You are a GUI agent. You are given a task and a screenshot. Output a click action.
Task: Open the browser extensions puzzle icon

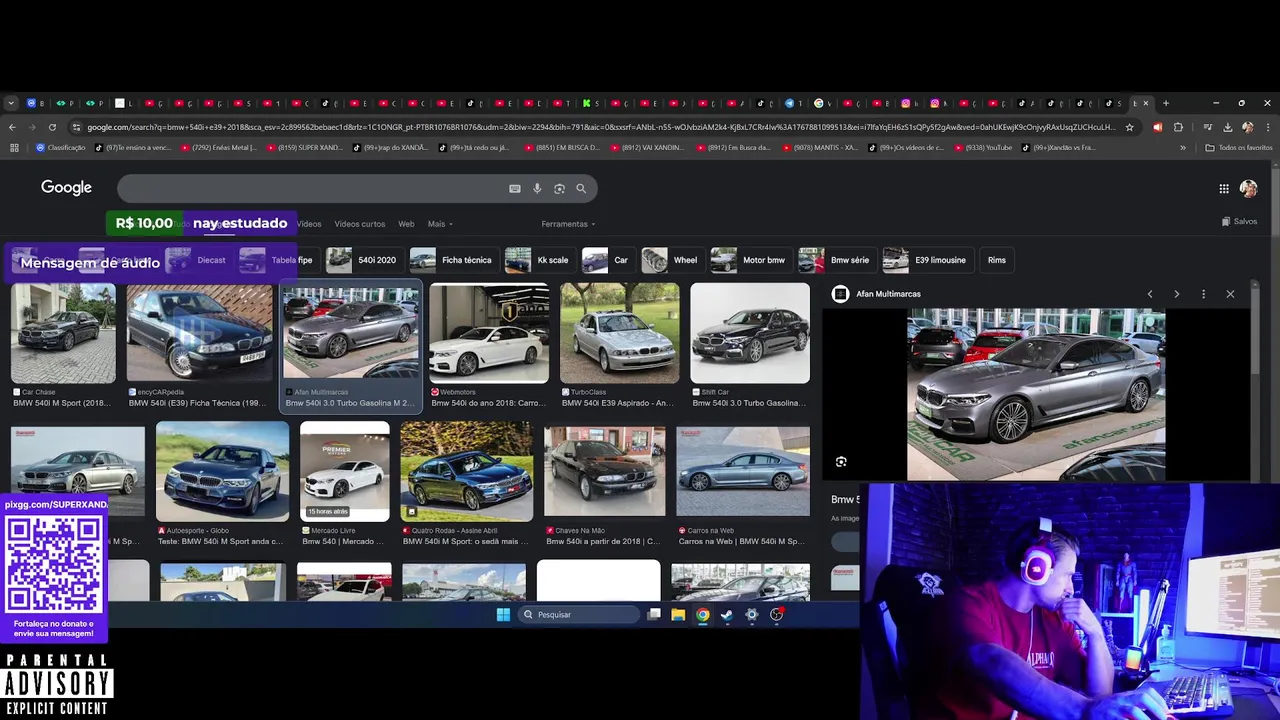[x=1178, y=127]
